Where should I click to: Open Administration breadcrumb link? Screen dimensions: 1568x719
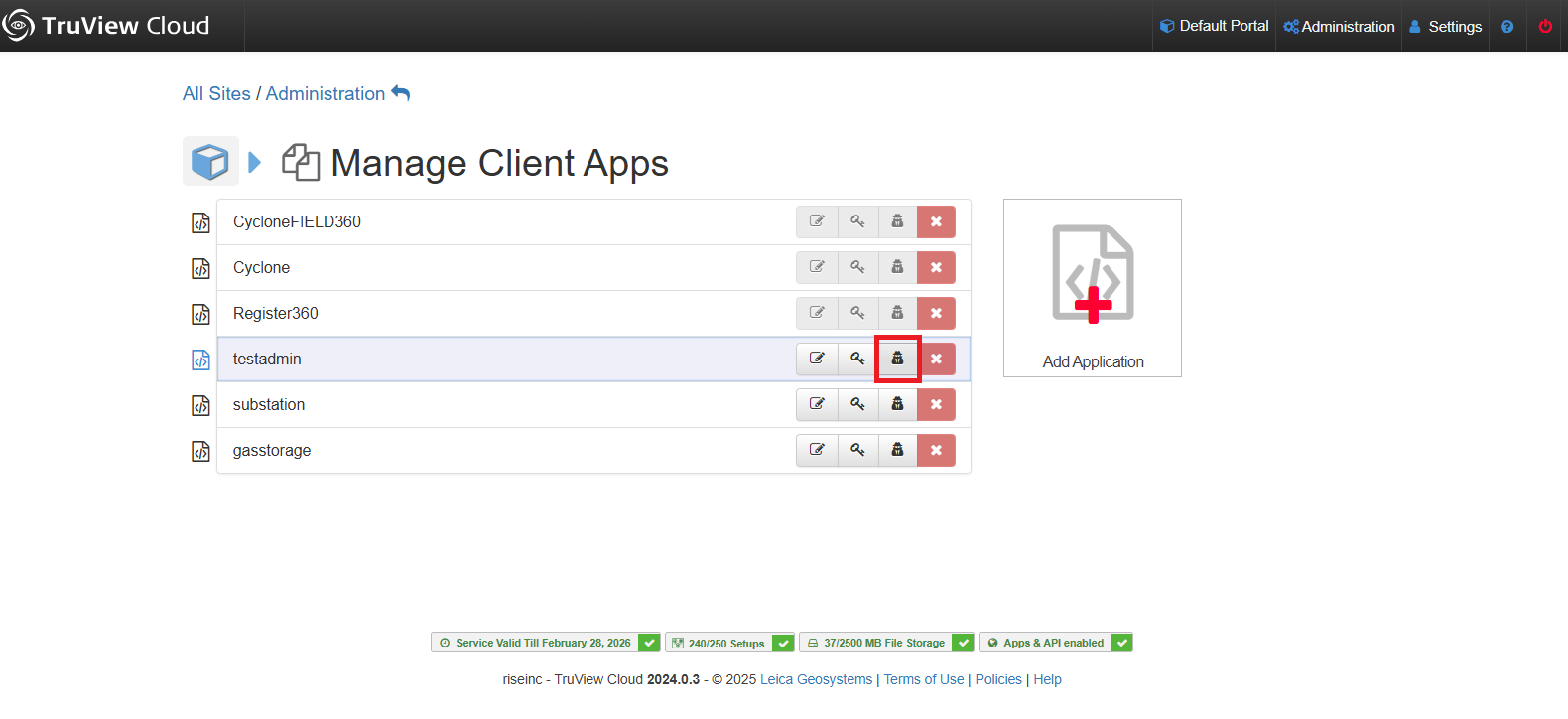click(326, 93)
